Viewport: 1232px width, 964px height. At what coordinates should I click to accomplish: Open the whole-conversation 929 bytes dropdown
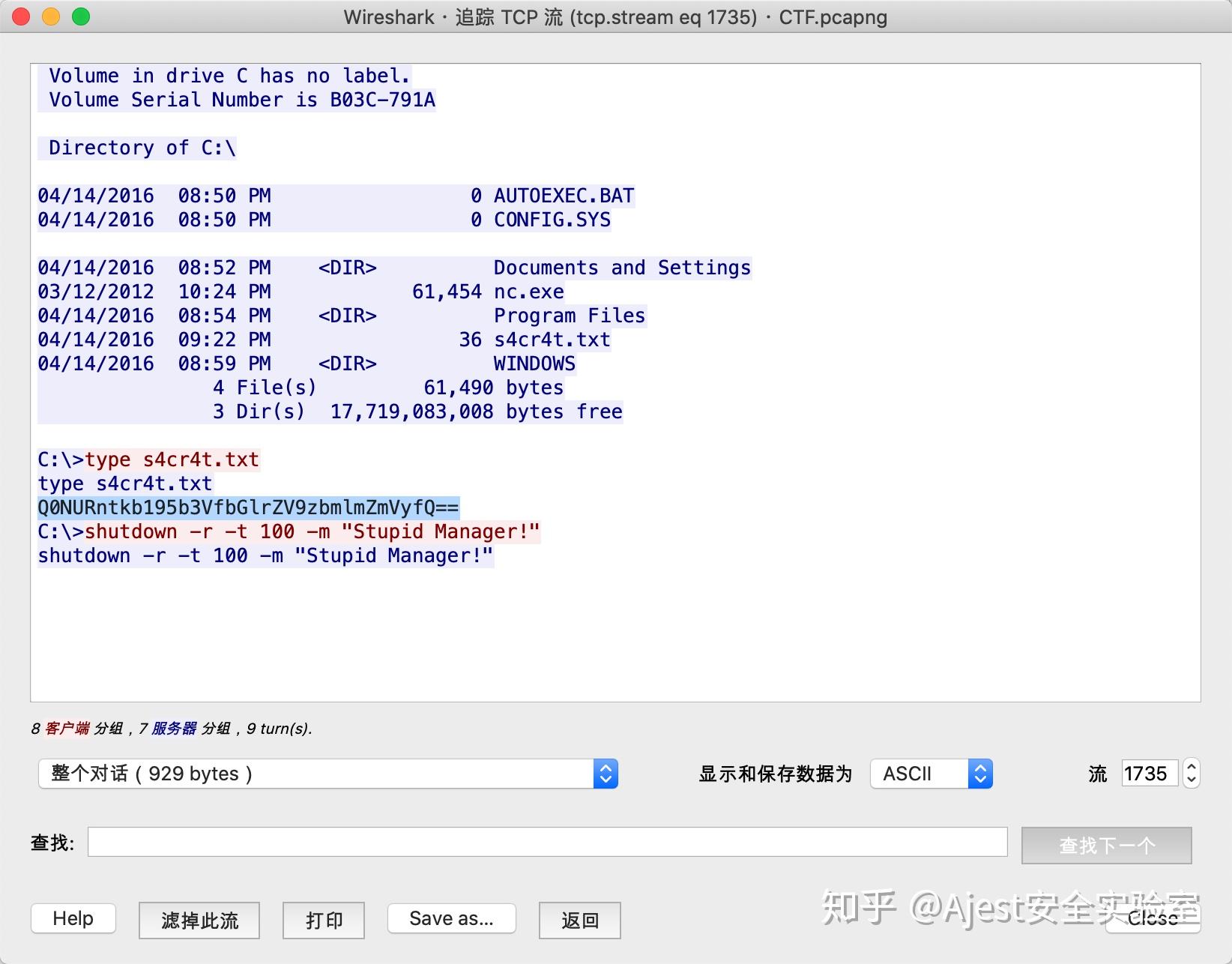tap(327, 774)
